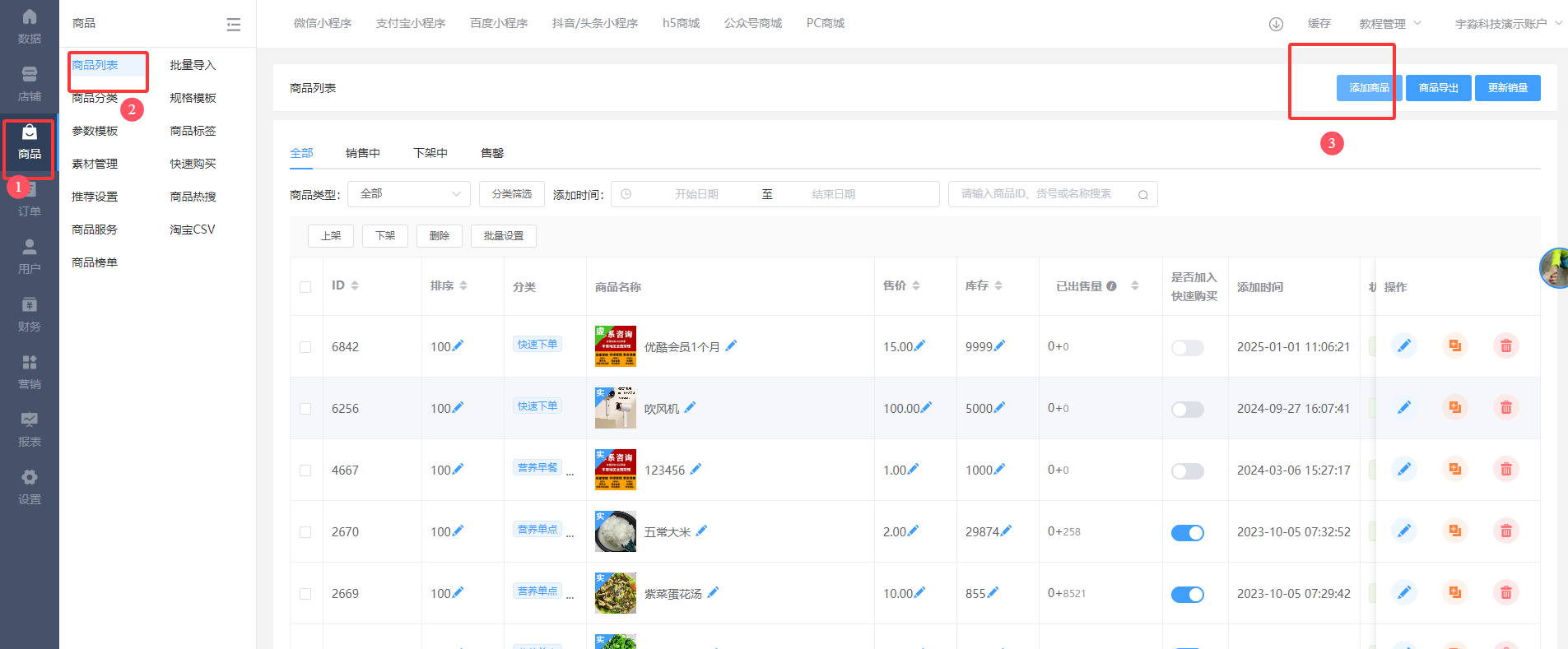Viewport: 1568px width, 649px height.
Task: Click the 上架 batch button
Action: (x=331, y=236)
